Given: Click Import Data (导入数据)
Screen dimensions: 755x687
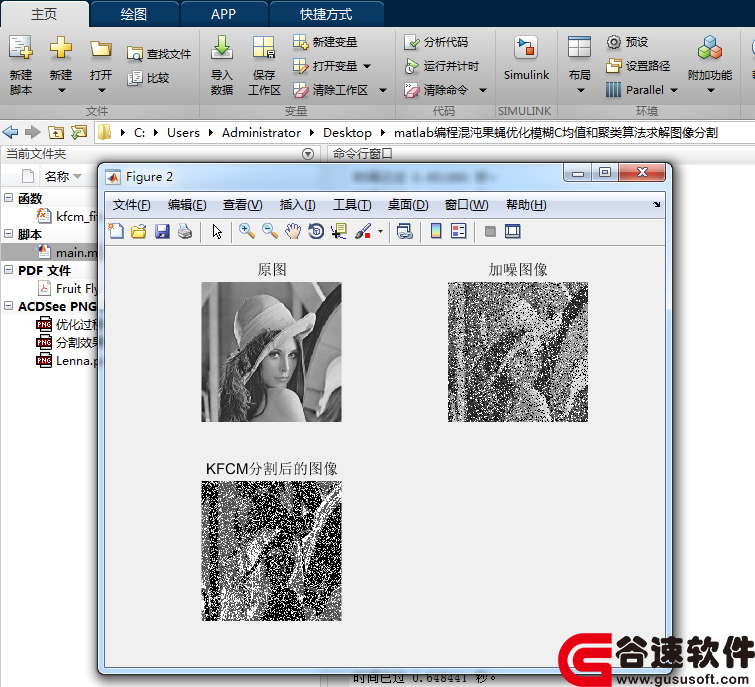Looking at the screenshot, I should 221,65.
